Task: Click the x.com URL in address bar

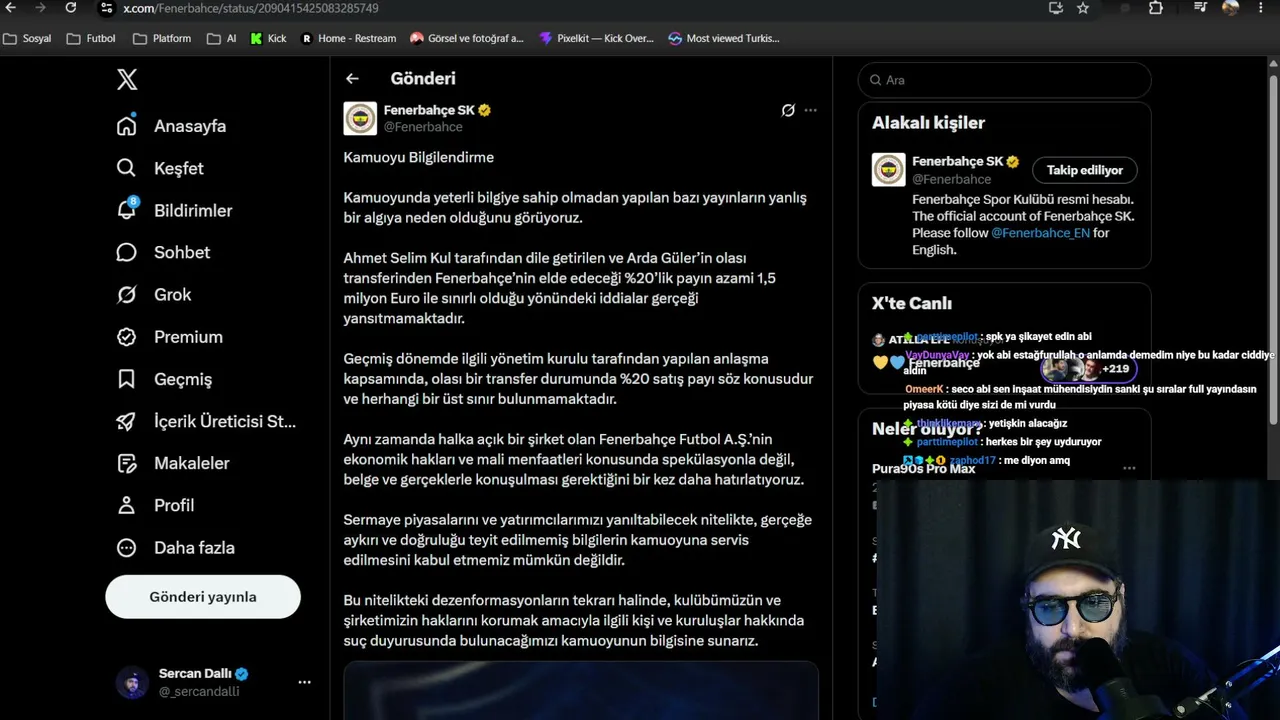Action: point(251,8)
